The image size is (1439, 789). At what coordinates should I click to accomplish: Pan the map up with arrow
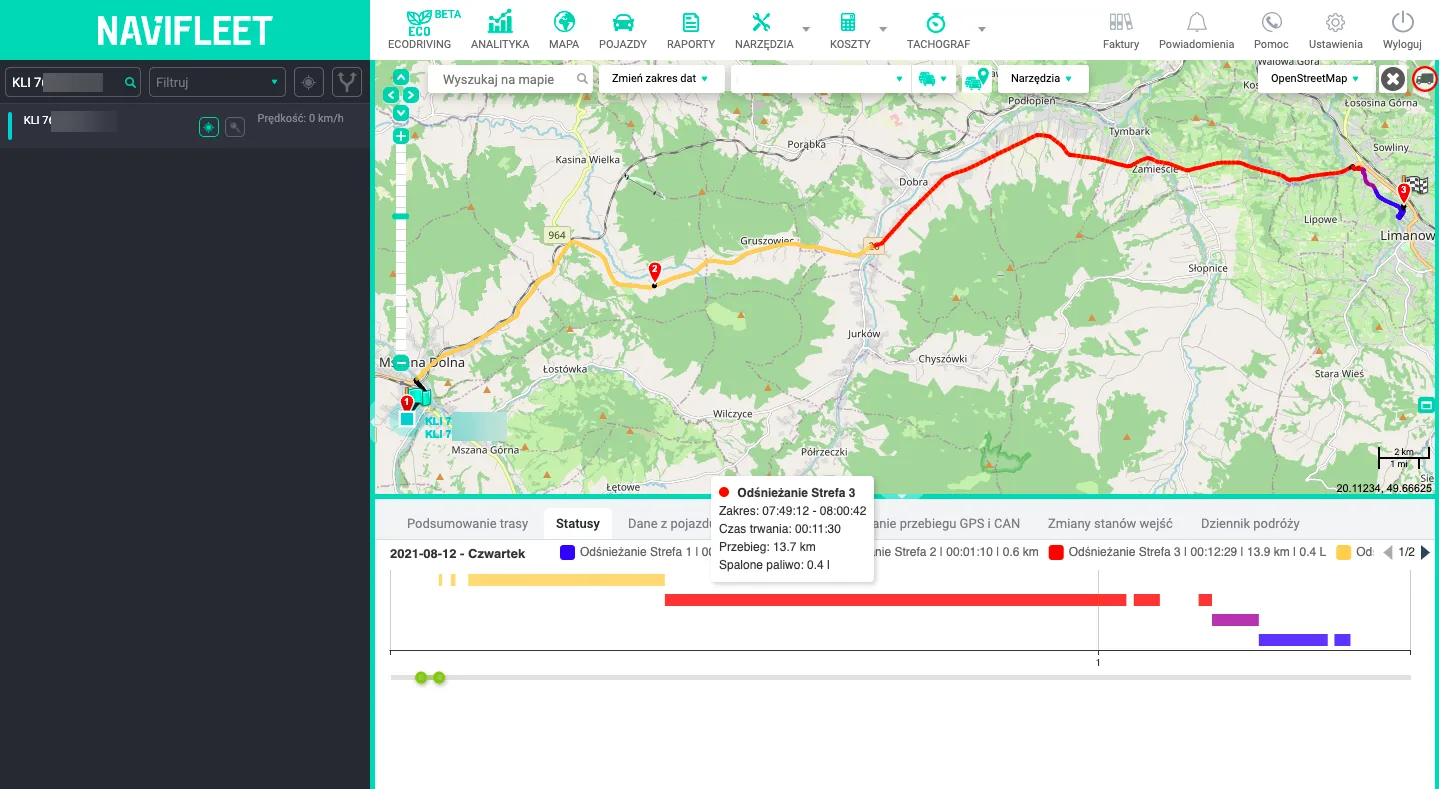point(401,77)
